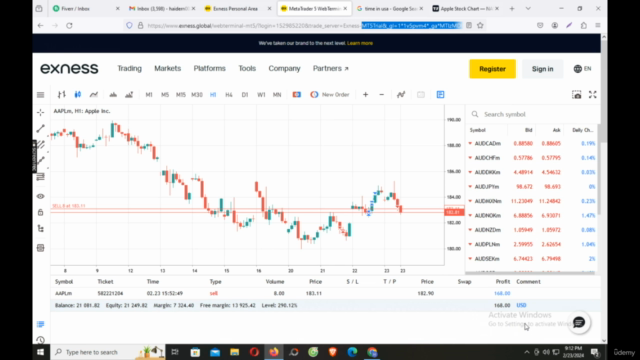Open the Trading menu

[x=129, y=69]
